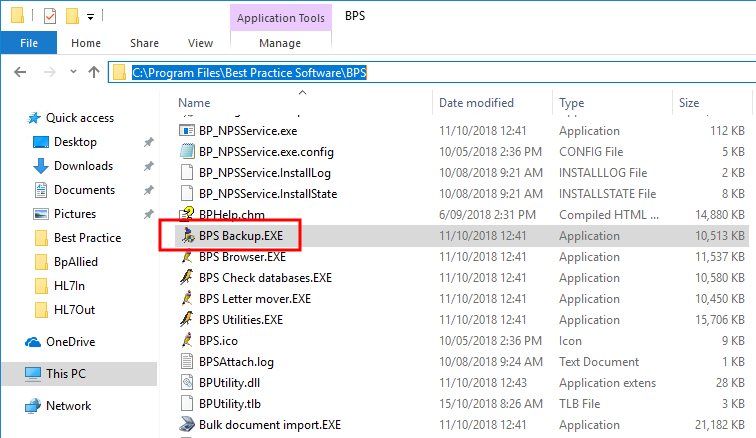Click the BP_NPSService.InstallLog file icon
This screenshot has height=438, width=756.
point(187,172)
